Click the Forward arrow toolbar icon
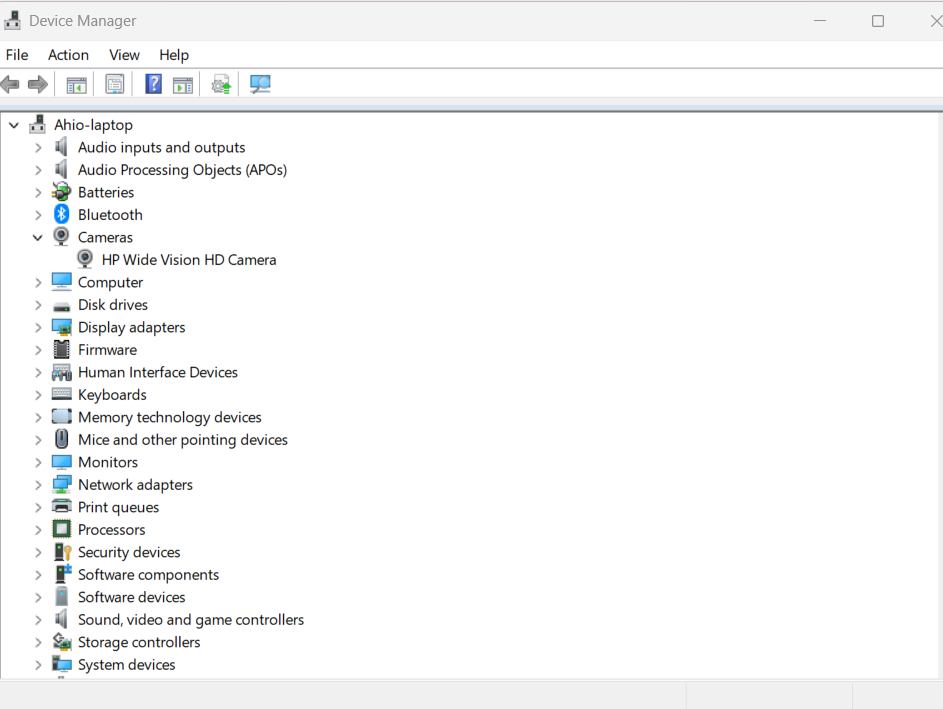Viewport: 943px width, 709px height. point(38,84)
